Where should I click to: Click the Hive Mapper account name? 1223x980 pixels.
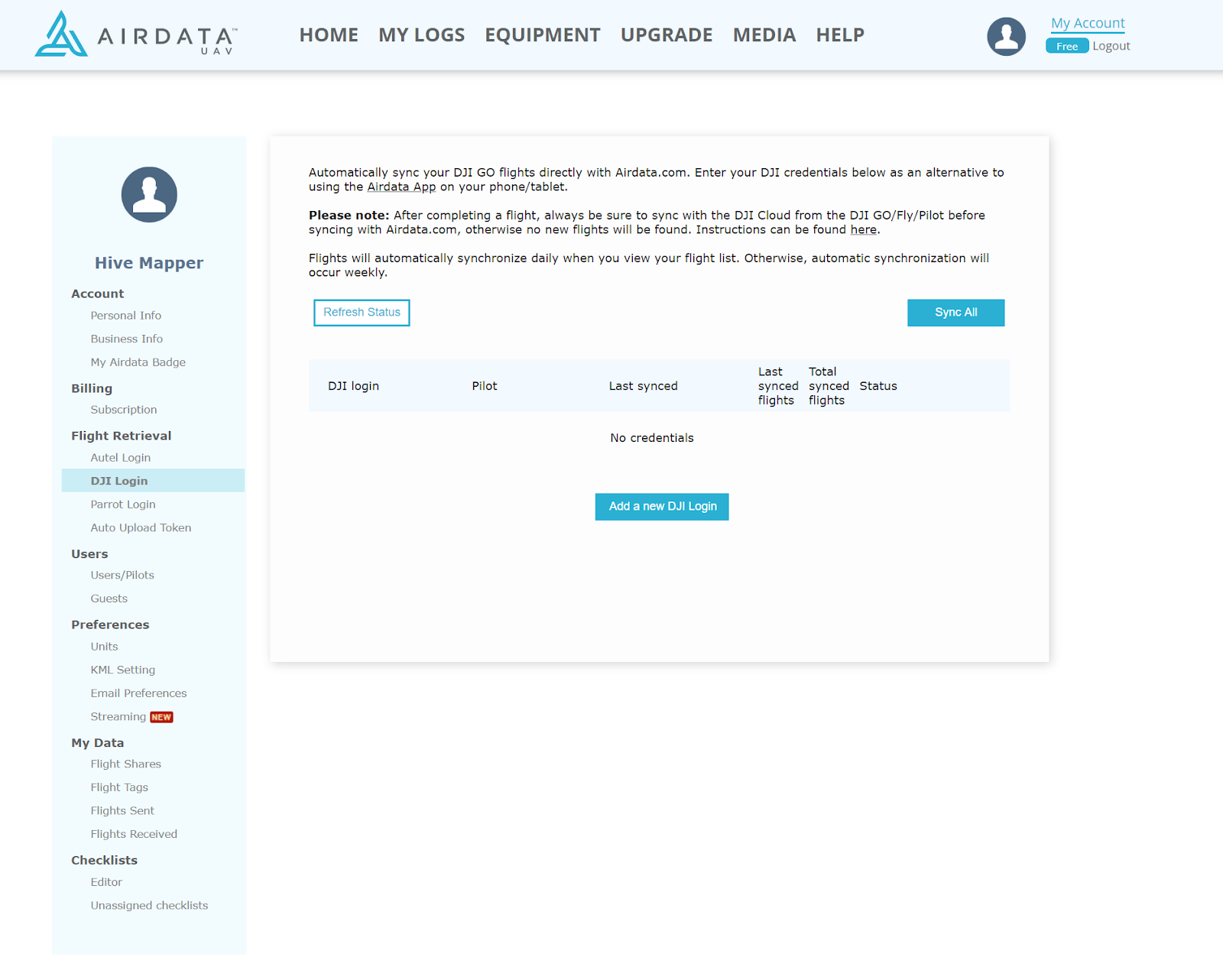149,263
